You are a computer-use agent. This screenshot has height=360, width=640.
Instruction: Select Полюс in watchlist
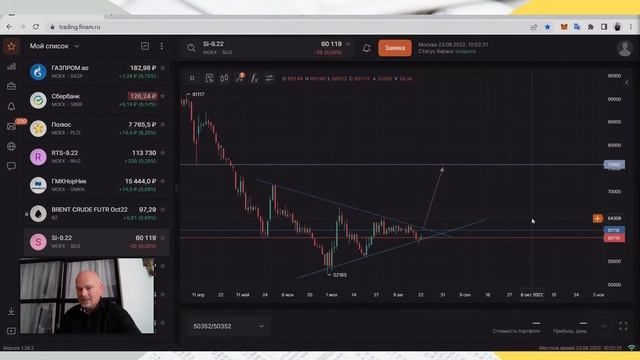pos(96,128)
